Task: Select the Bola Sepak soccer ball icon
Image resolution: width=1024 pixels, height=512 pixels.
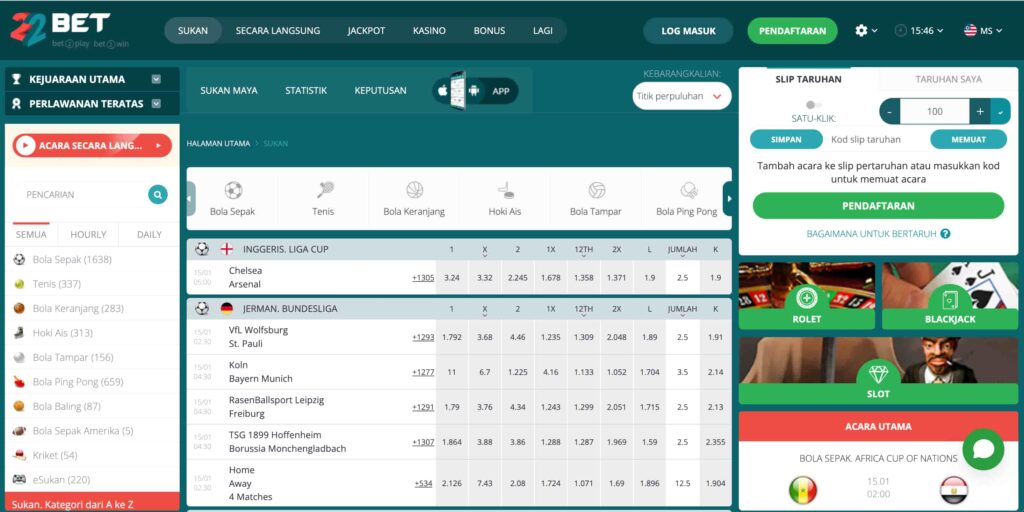Action: tap(233, 190)
